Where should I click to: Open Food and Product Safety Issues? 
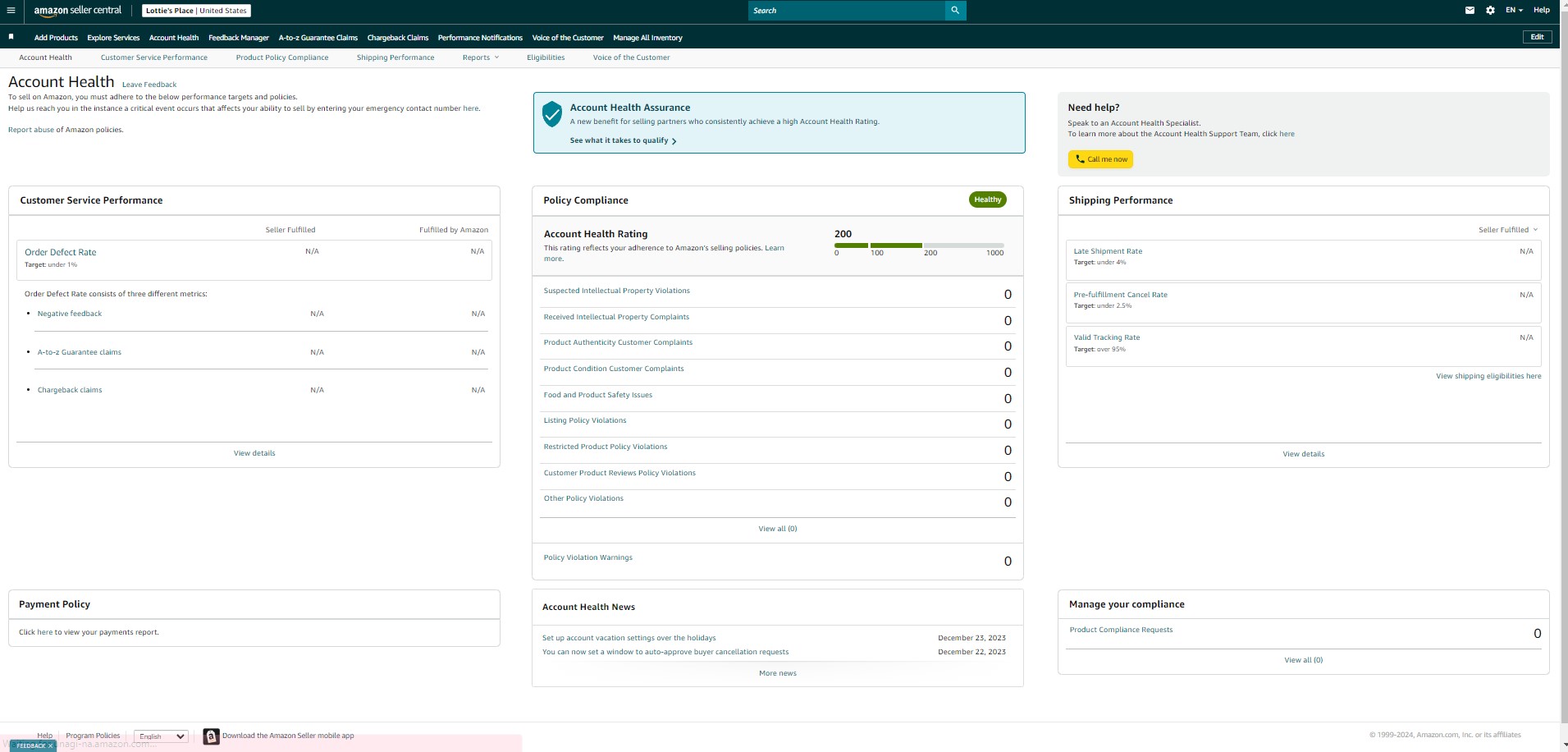click(x=598, y=395)
